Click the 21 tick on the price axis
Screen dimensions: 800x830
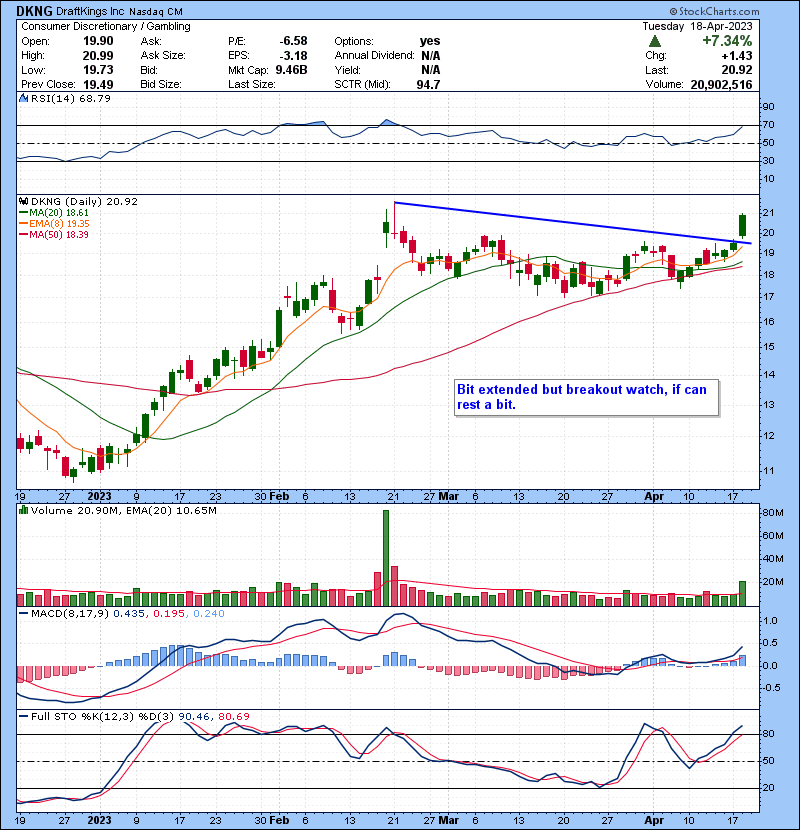point(768,213)
